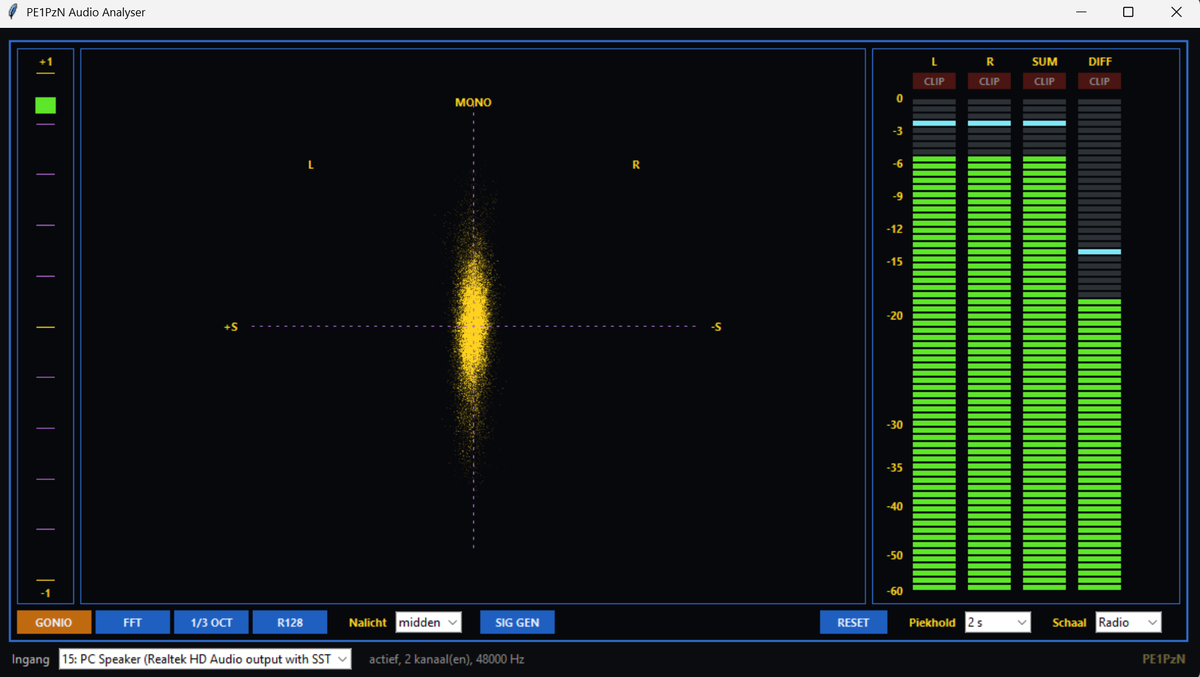This screenshot has width=1200, height=677.
Task: Open the FFT analyser view
Action: point(132,622)
